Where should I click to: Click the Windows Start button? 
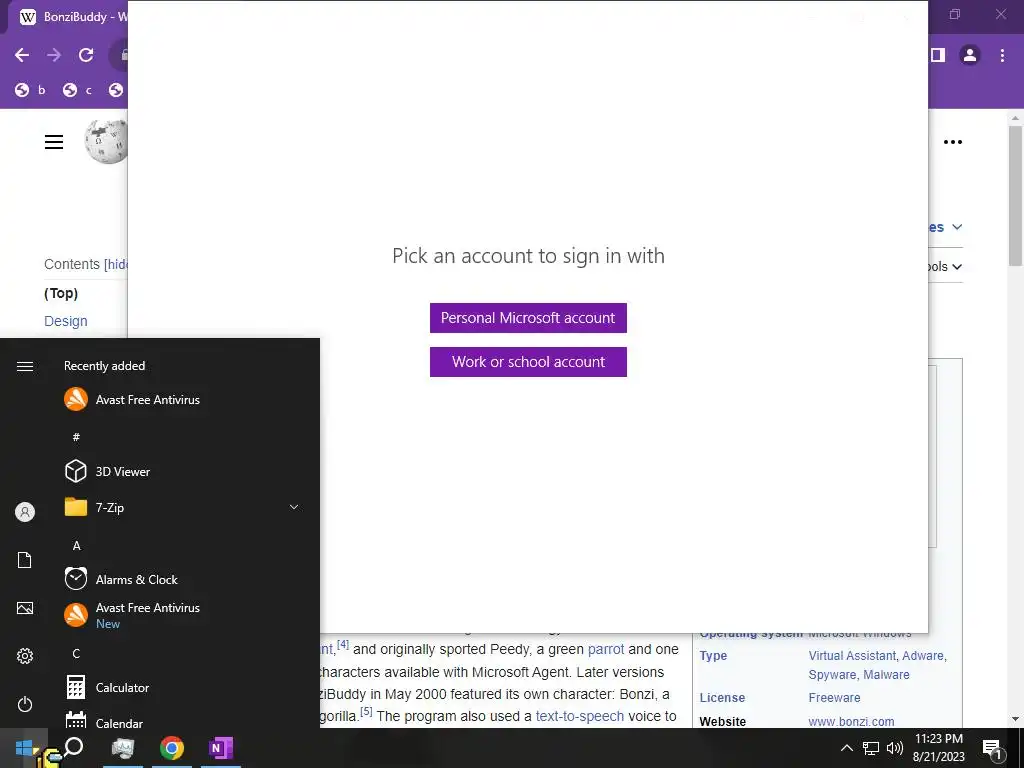pyautogui.click(x=24, y=748)
